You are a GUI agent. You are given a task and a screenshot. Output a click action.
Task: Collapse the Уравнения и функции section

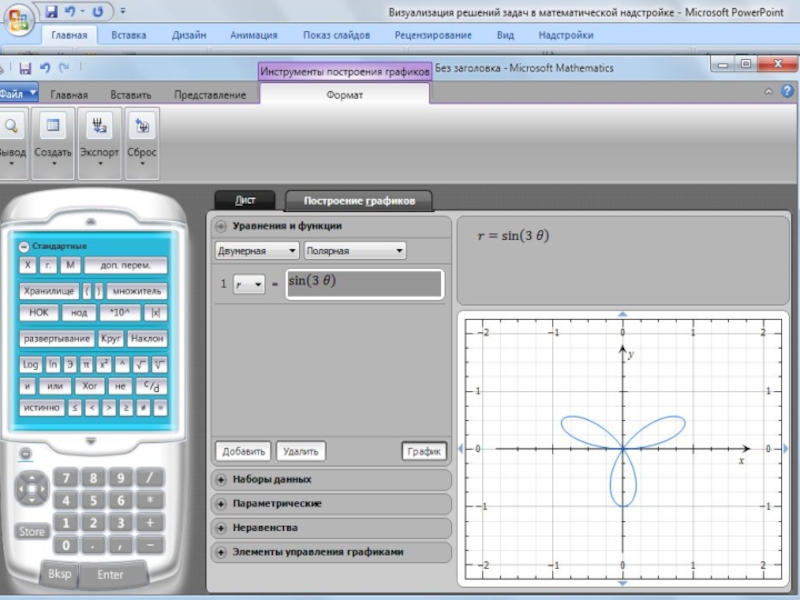(221, 226)
